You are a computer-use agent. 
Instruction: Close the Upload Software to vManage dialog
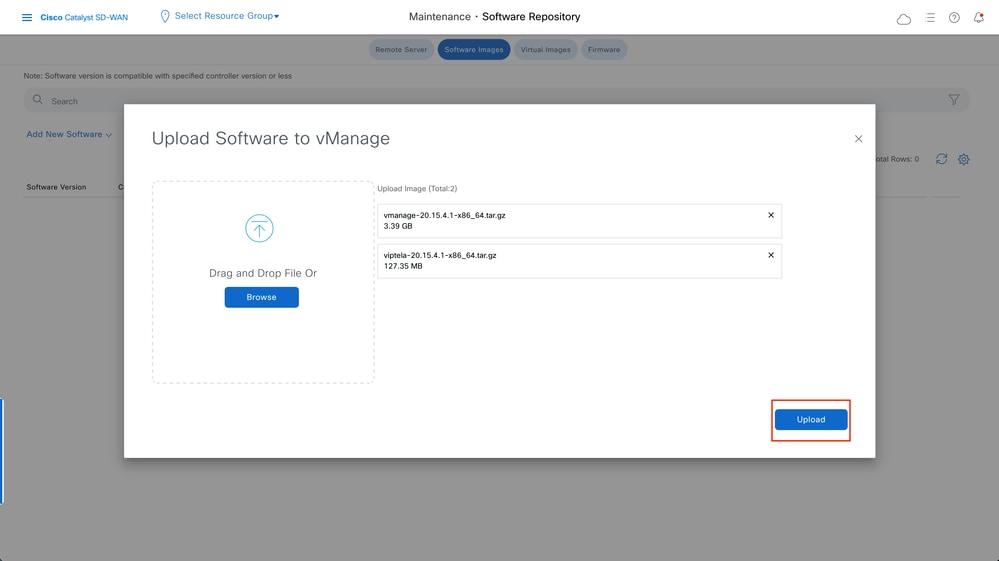click(858, 139)
